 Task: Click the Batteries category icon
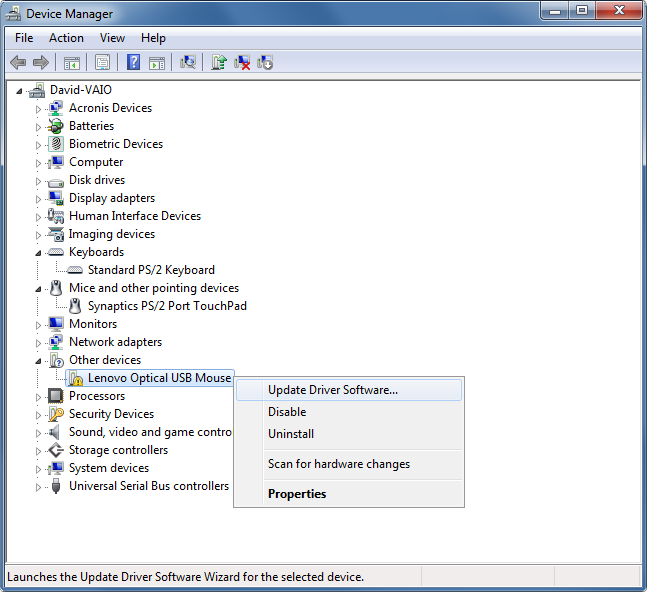[56, 126]
